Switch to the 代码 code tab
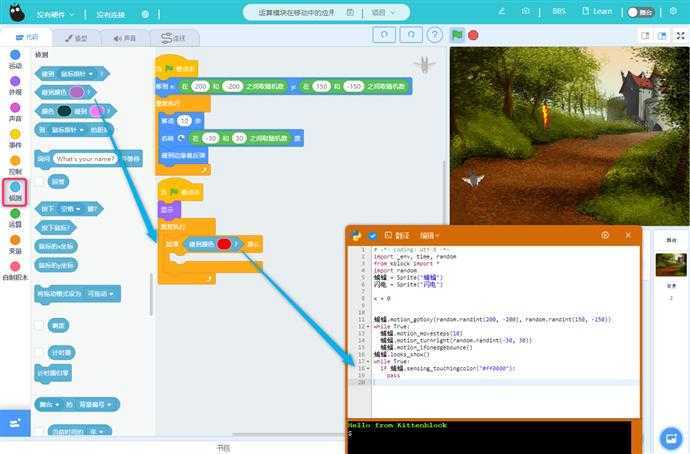Screen dimensions: 690x454 coord(27,37)
